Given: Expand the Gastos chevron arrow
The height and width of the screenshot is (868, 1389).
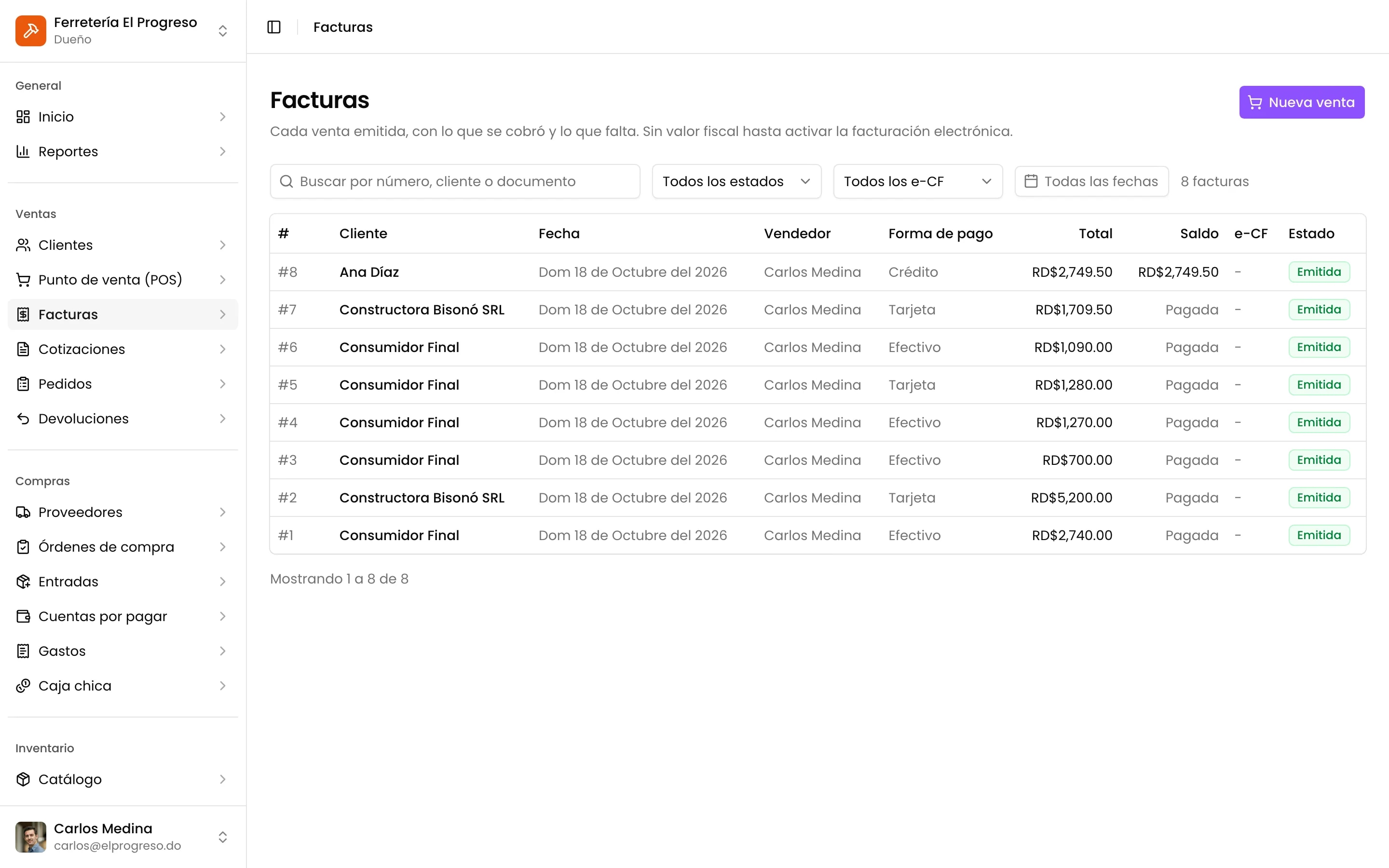Looking at the screenshot, I should pyautogui.click(x=223, y=651).
